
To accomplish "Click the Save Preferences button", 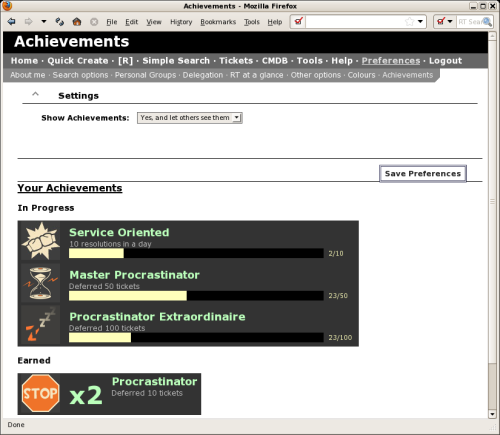I will click(x=423, y=174).
